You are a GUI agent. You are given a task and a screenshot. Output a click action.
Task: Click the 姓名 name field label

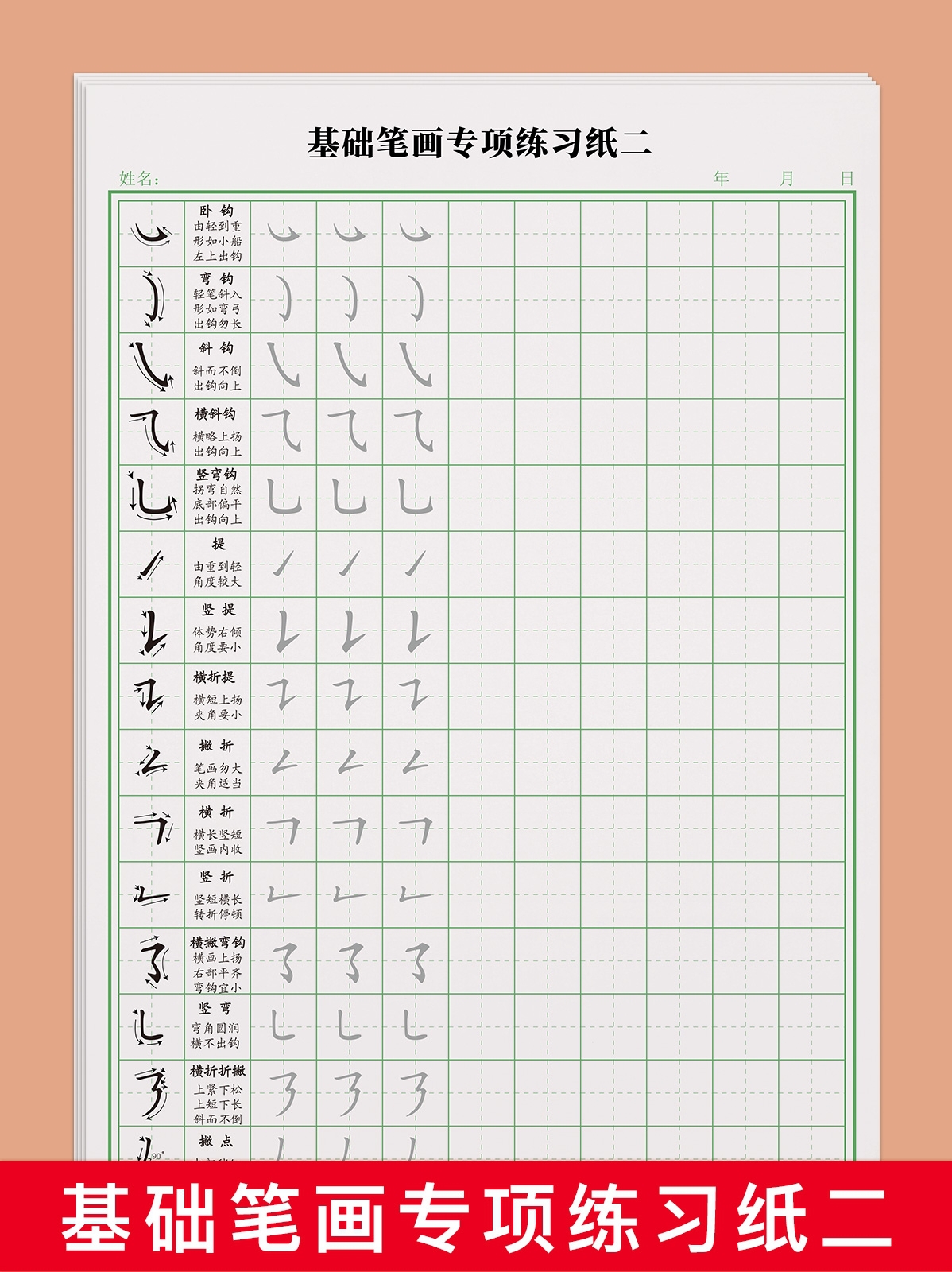pyautogui.click(x=139, y=179)
